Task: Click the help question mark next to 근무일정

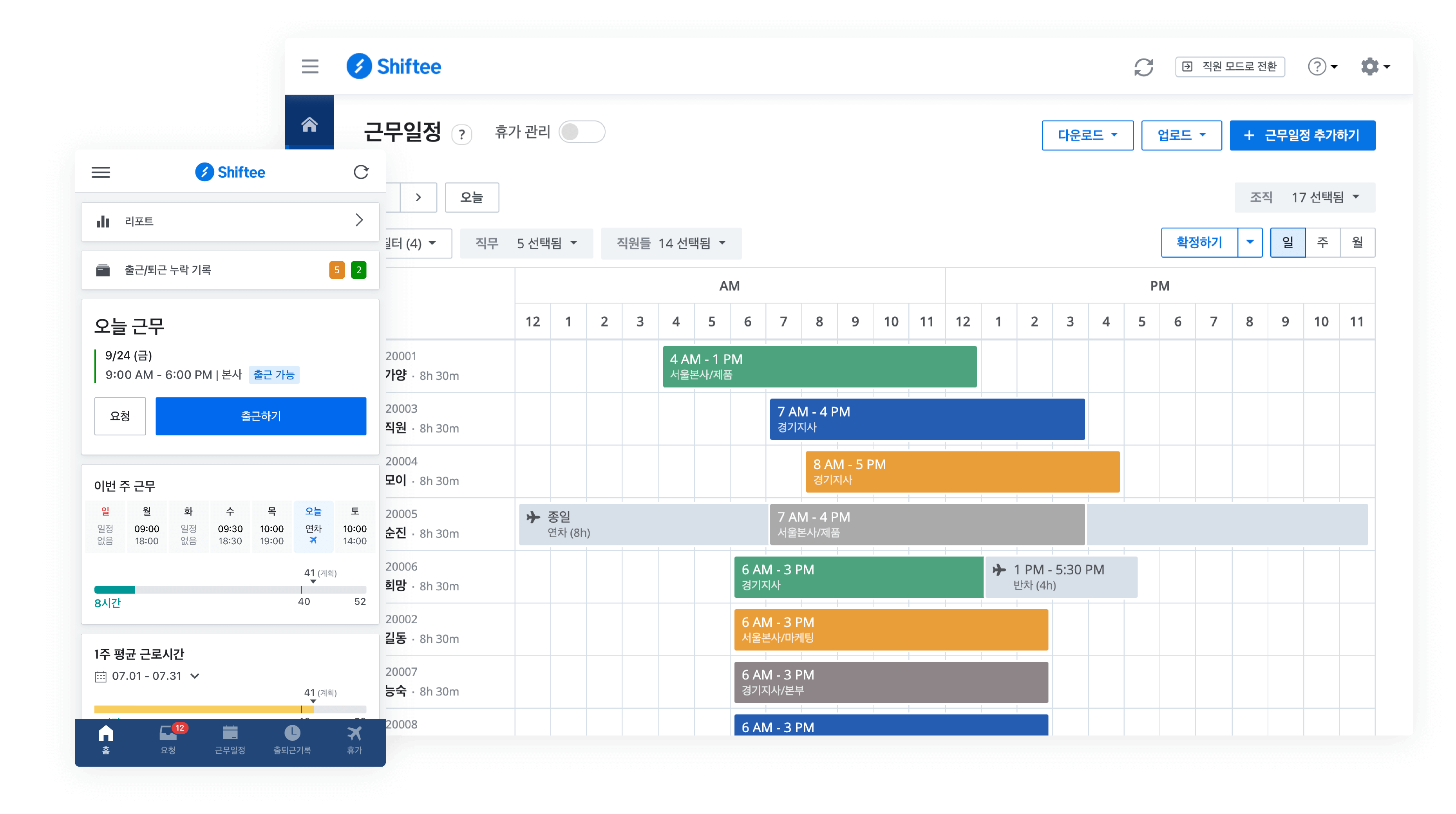Action: 462,134
